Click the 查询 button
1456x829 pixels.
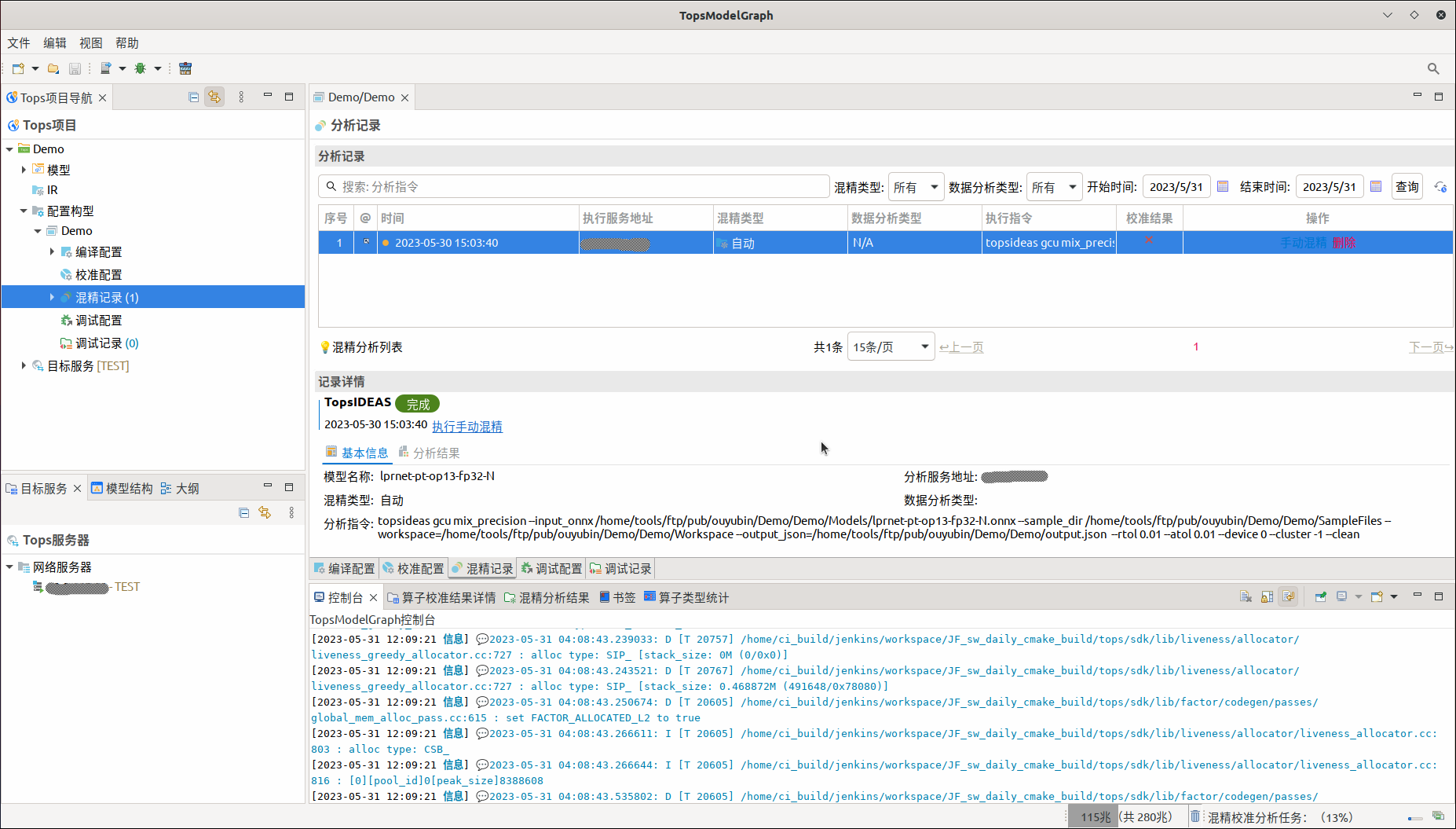tap(1407, 186)
